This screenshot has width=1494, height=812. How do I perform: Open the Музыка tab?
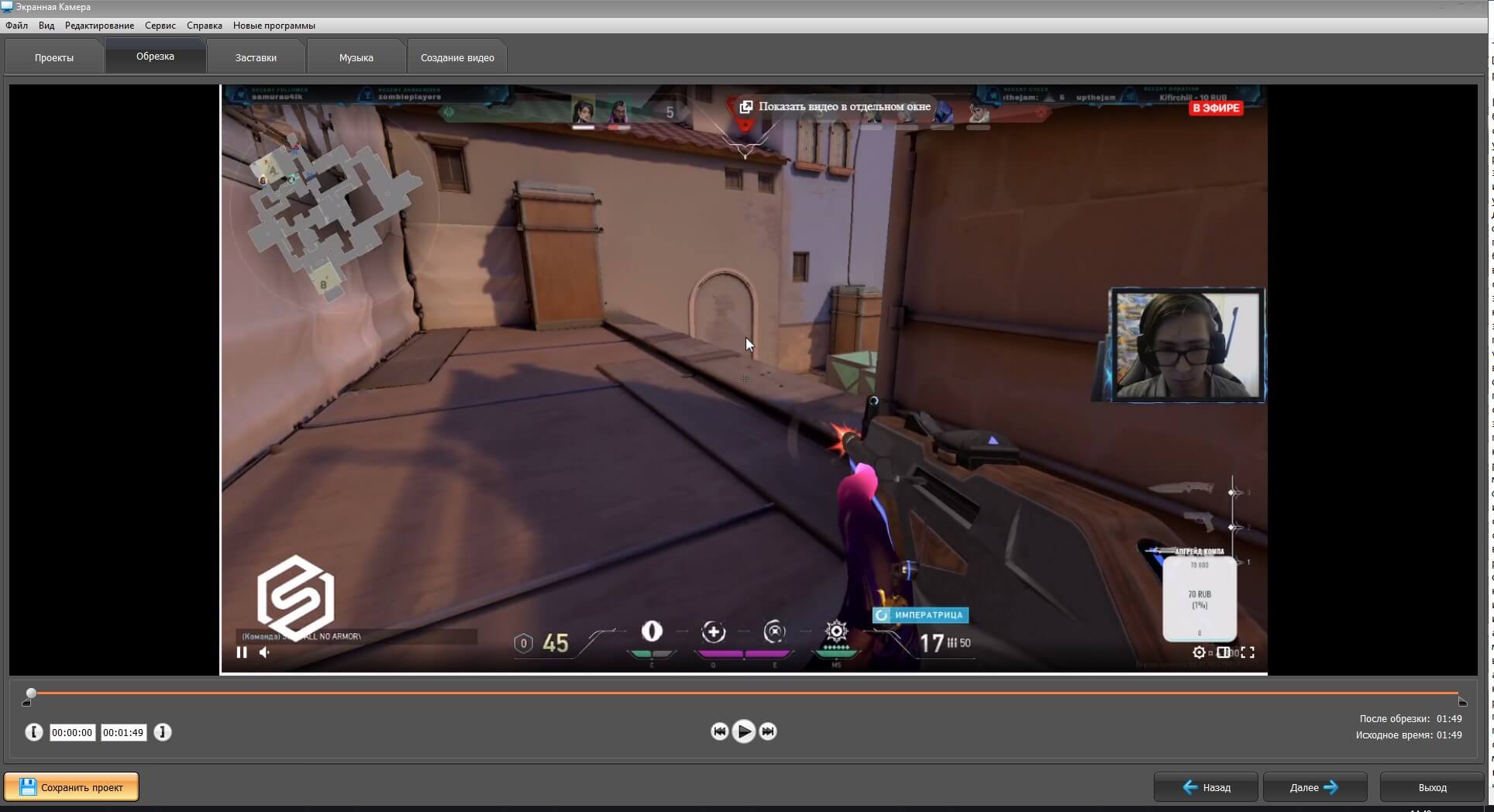tap(356, 57)
